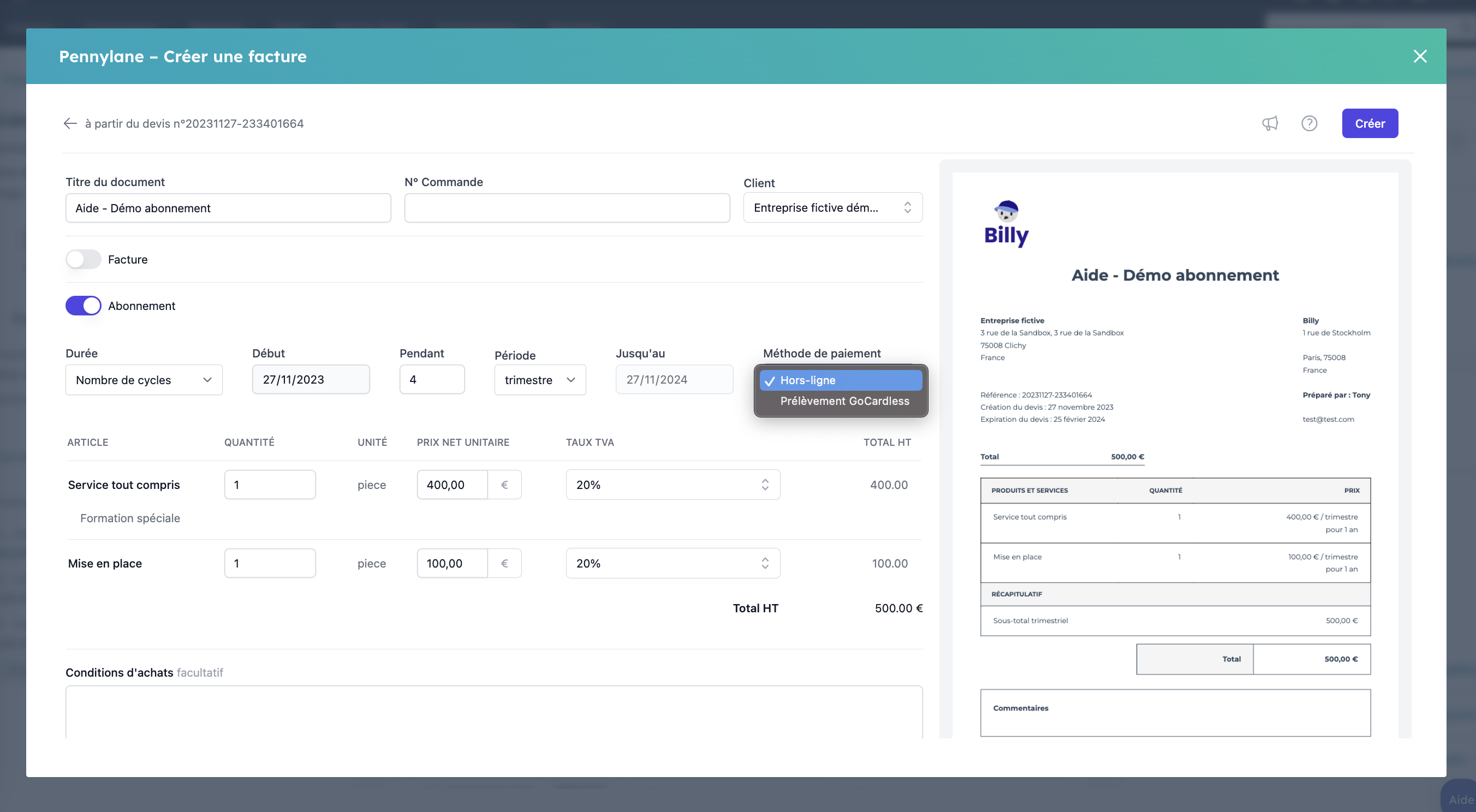Screen dimensions: 1476x812
Task: Click the Référence line in preview
Action: pyautogui.click(x=1036, y=395)
